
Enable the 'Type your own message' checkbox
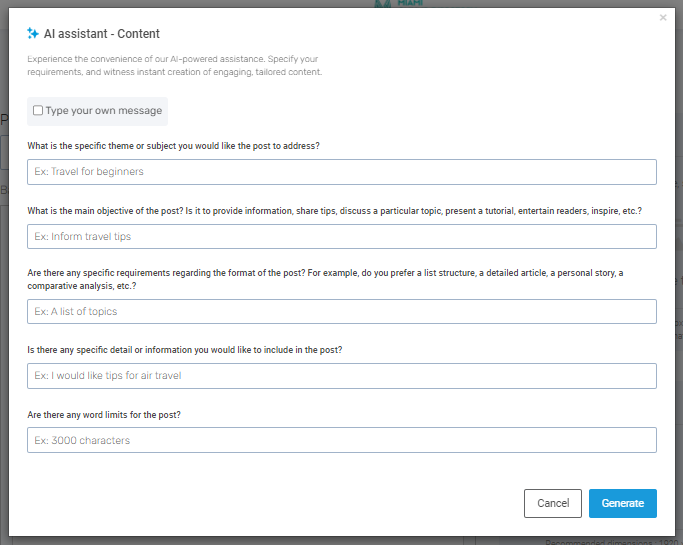click(x=38, y=111)
